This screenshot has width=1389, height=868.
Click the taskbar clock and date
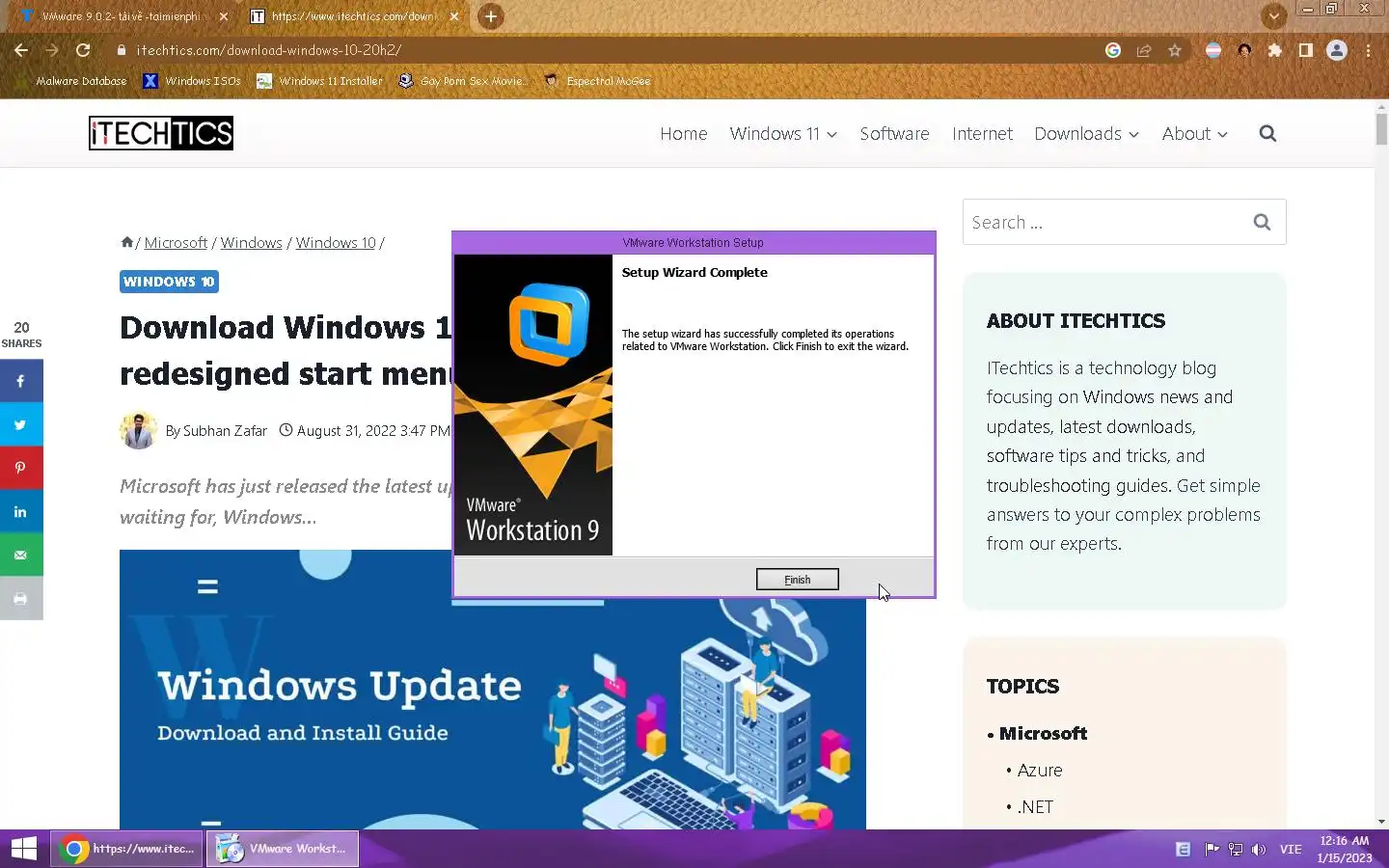point(1345,849)
